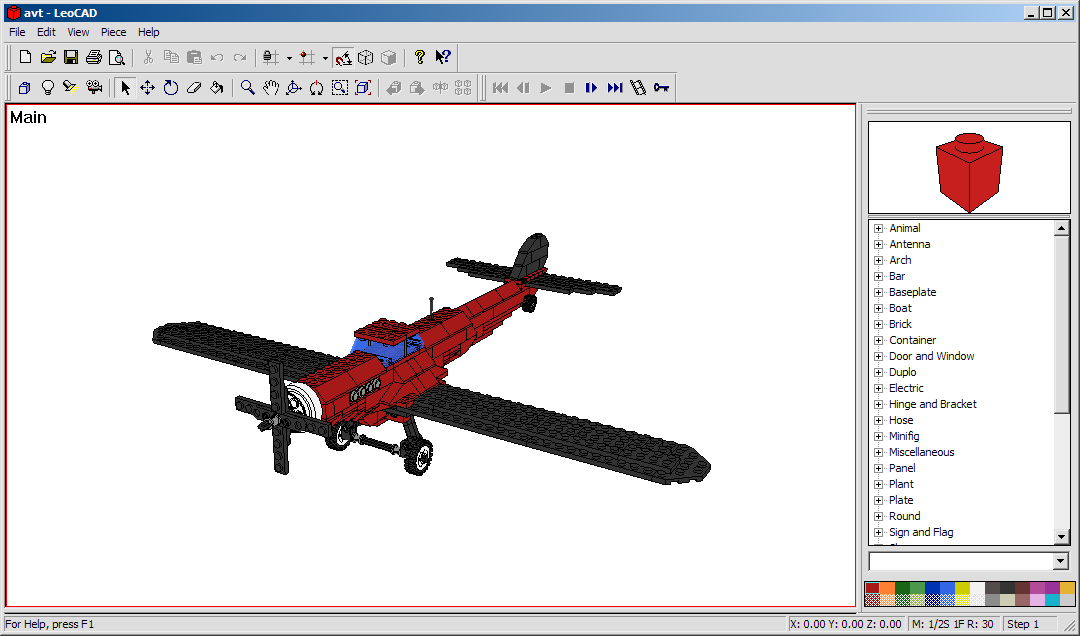
Task: Choose the camera tool in toolbar
Action: [94, 88]
